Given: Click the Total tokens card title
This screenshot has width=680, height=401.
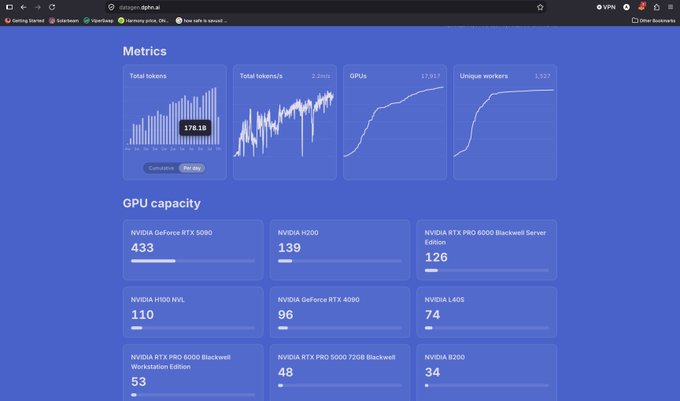Looking at the screenshot, I should (148, 76).
